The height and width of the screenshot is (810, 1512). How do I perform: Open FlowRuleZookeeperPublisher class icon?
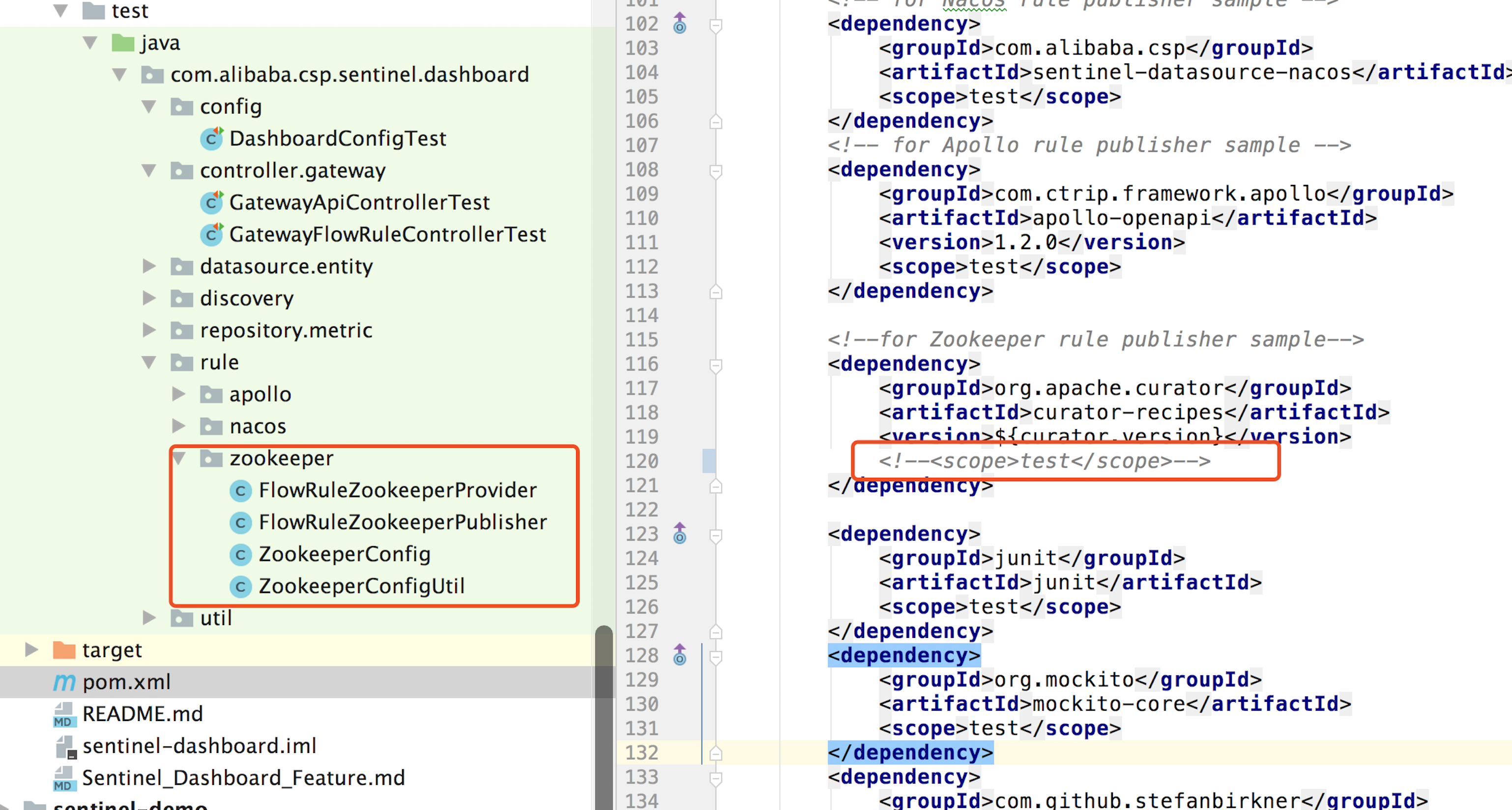click(x=240, y=522)
